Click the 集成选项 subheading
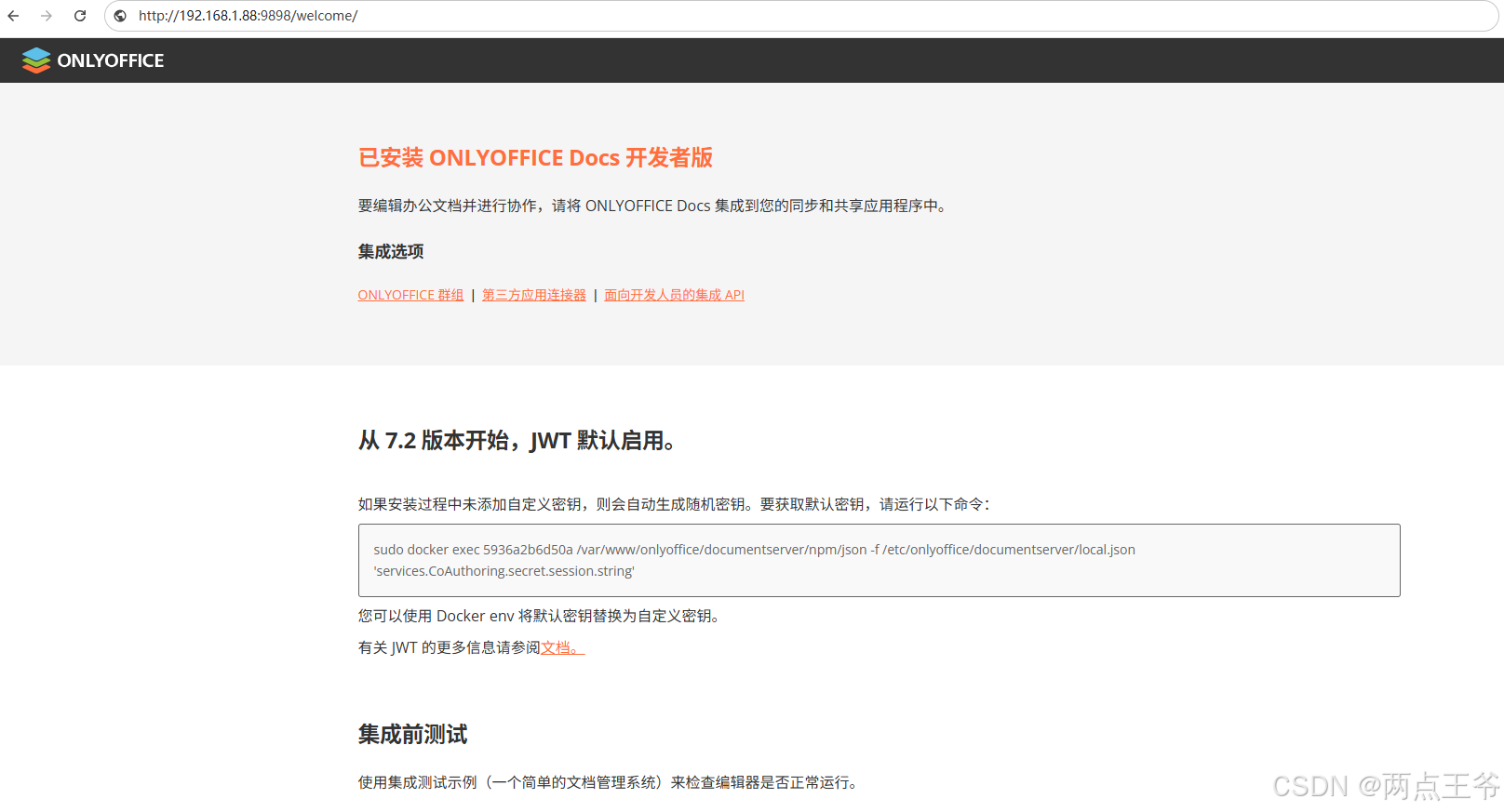The image size is (1504, 812). click(x=391, y=252)
